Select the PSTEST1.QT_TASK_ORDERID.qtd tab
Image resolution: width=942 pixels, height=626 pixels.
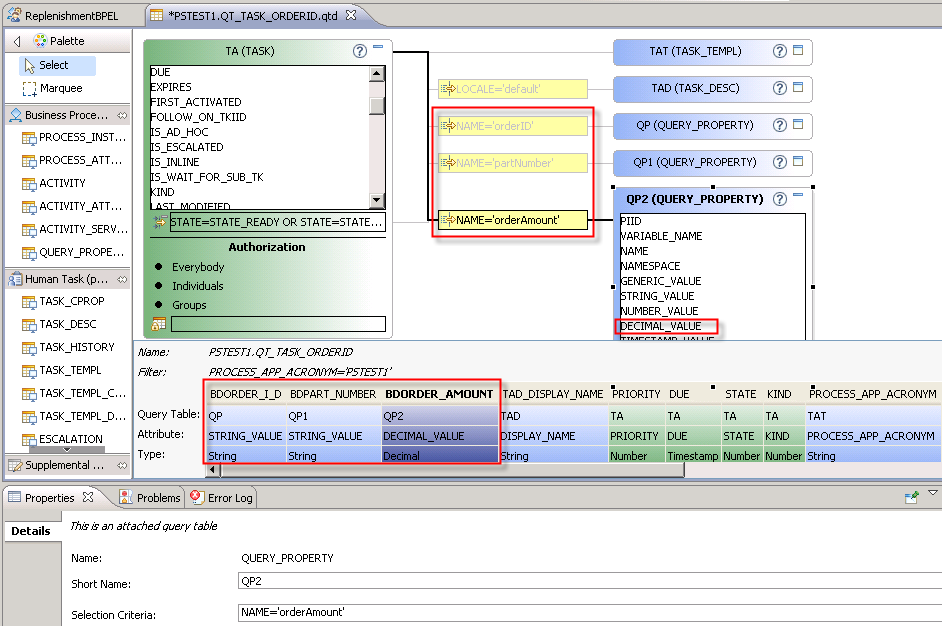click(x=252, y=16)
